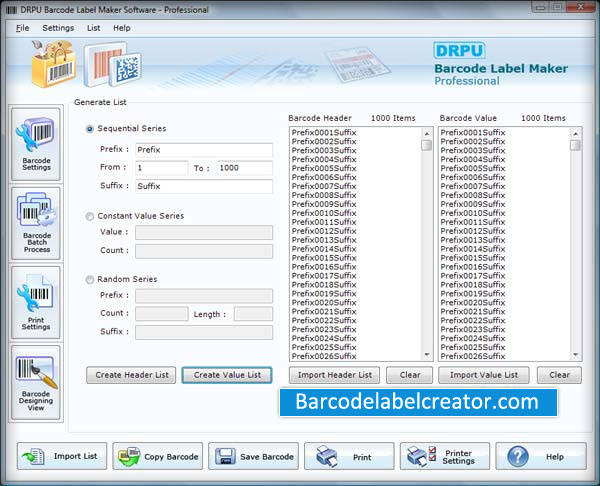Select Prefix0012Suffix in Barcode Value list
This screenshot has width=600, height=486.
pyautogui.click(x=473, y=231)
